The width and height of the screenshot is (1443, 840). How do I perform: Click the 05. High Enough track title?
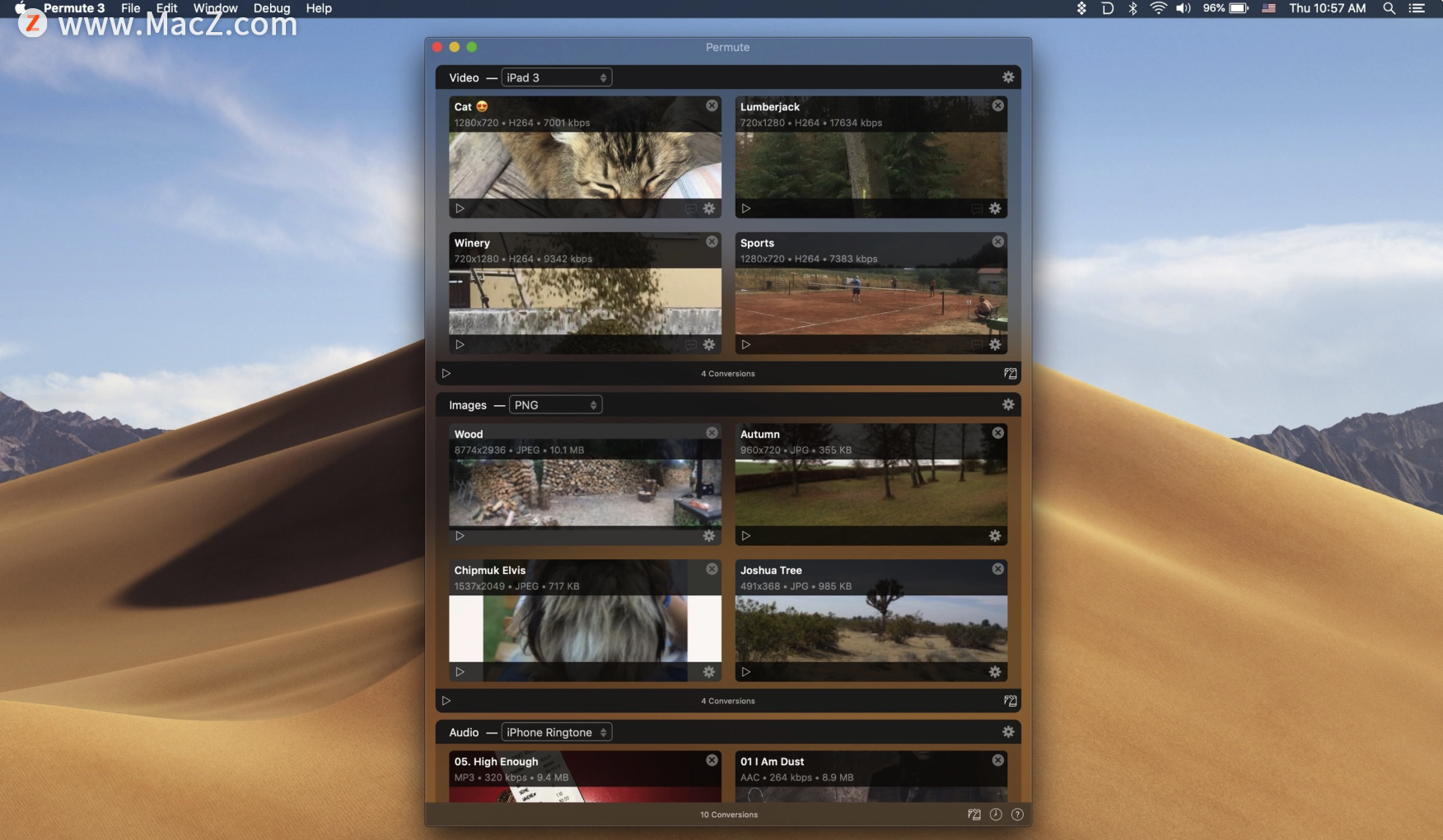click(496, 762)
